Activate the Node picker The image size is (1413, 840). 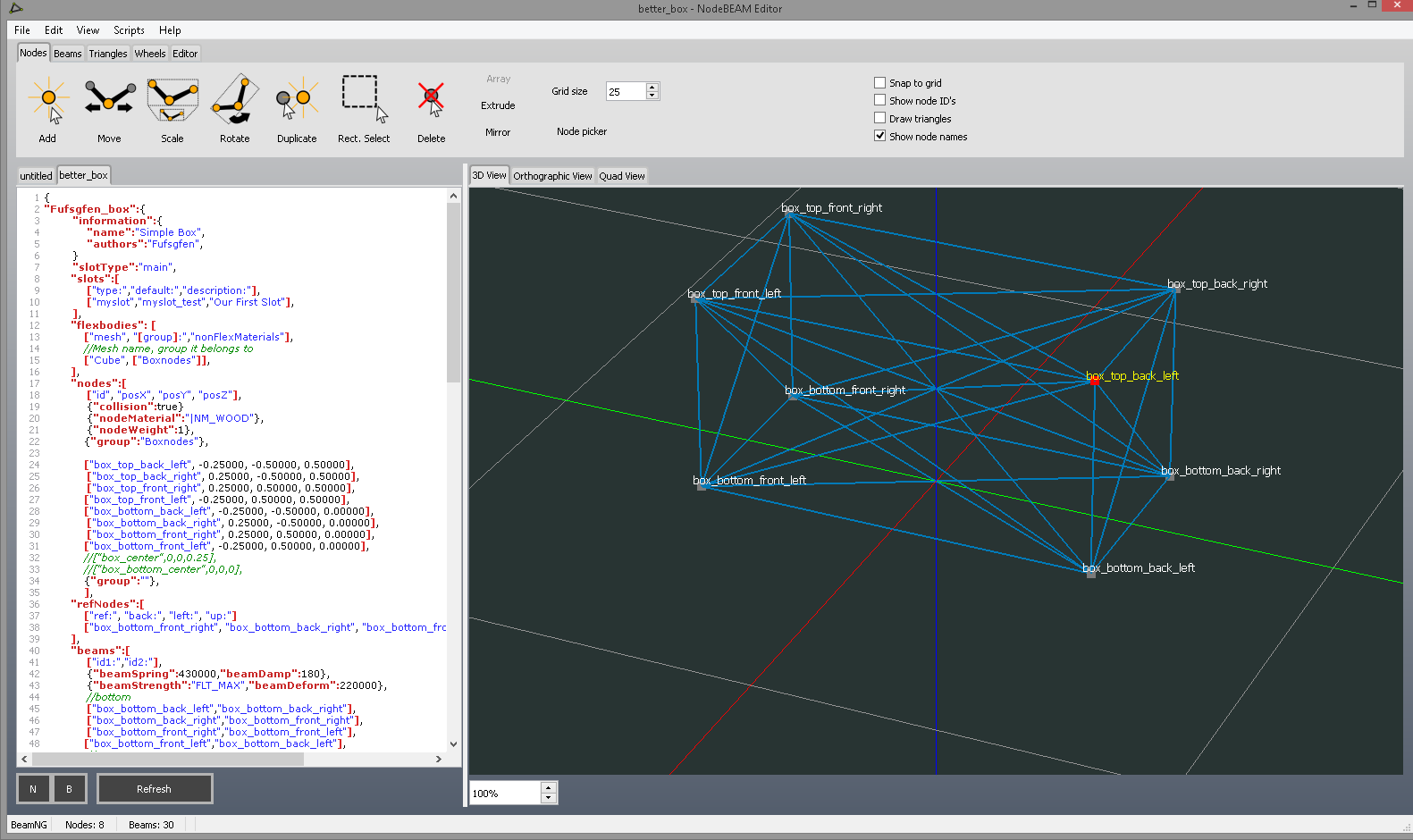(x=582, y=131)
